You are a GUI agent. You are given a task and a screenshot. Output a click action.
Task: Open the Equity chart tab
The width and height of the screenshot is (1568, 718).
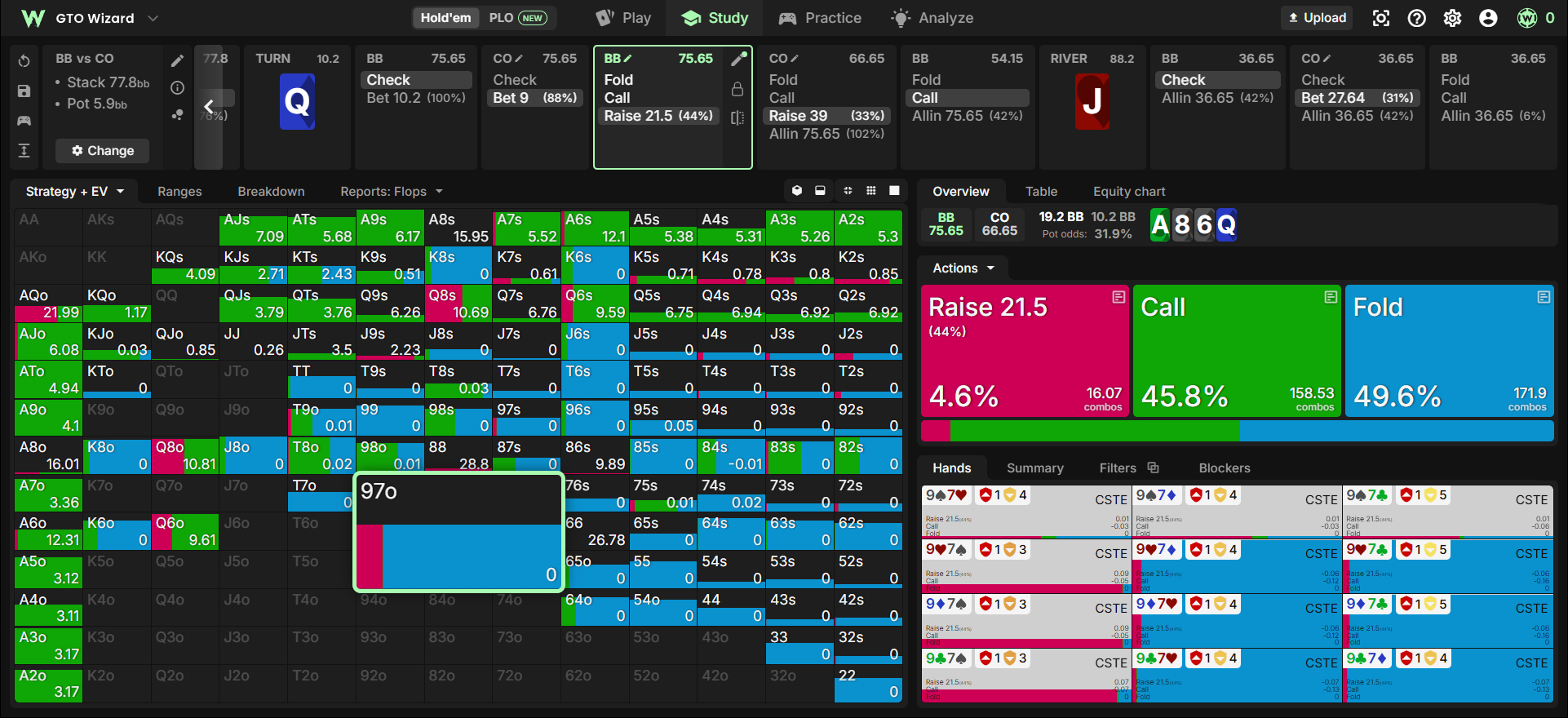coord(1129,192)
